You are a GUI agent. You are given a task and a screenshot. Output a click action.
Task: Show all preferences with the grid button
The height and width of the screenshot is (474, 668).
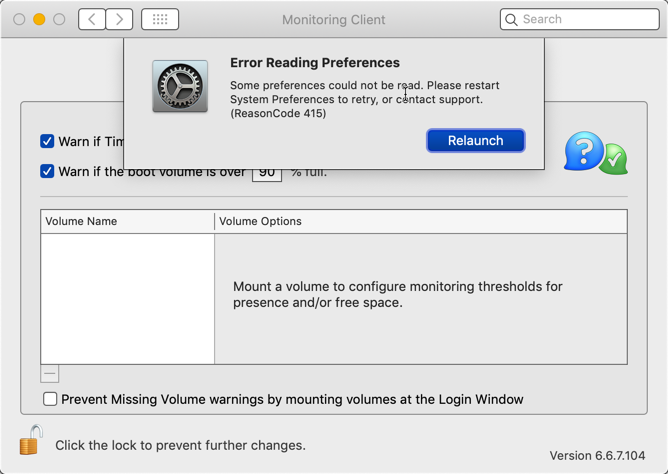click(x=160, y=19)
